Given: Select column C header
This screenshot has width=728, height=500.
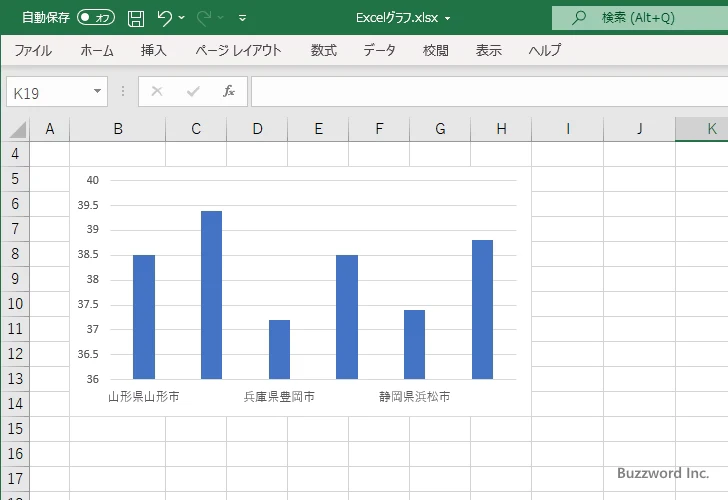Looking at the screenshot, I should [196, 129].
